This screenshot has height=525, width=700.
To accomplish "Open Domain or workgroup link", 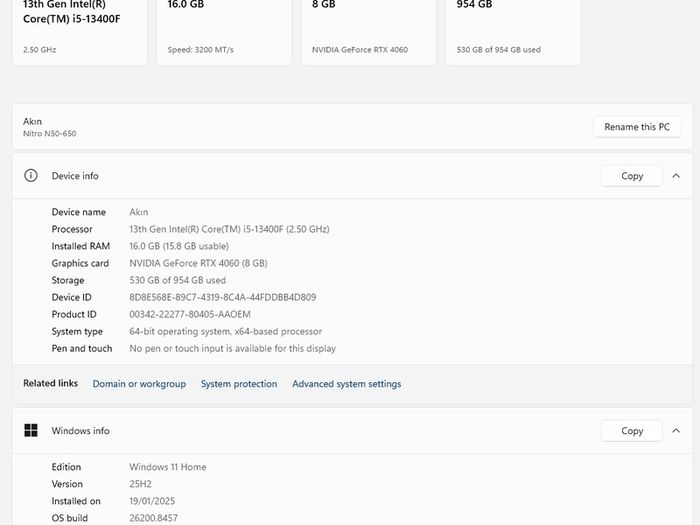I will coord(139,384).
